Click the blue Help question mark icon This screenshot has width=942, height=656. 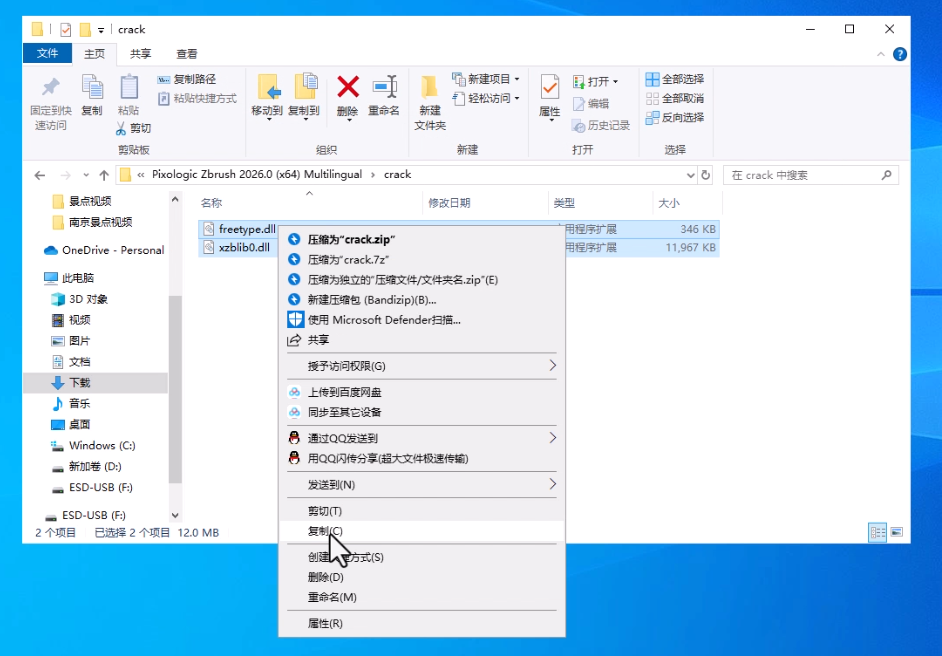(899, 54)
